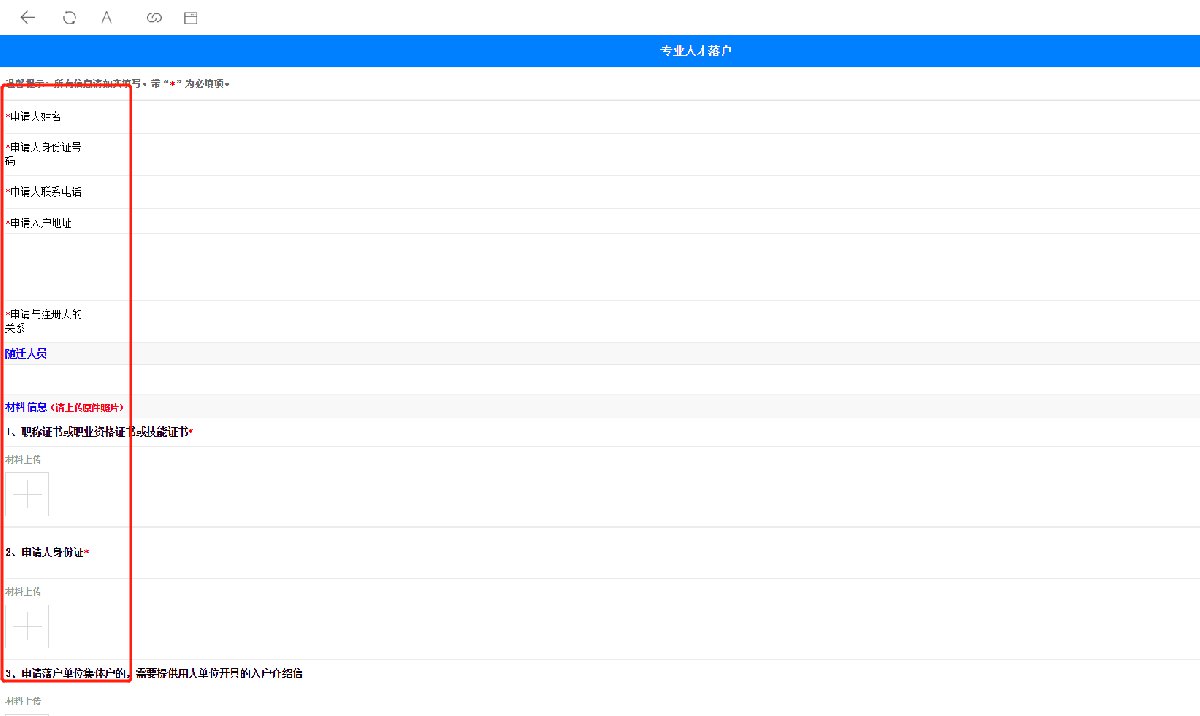Select the 申请人身份证 section heading
Viewport: 1200px width, 716px height.
(x=47, y=552)
